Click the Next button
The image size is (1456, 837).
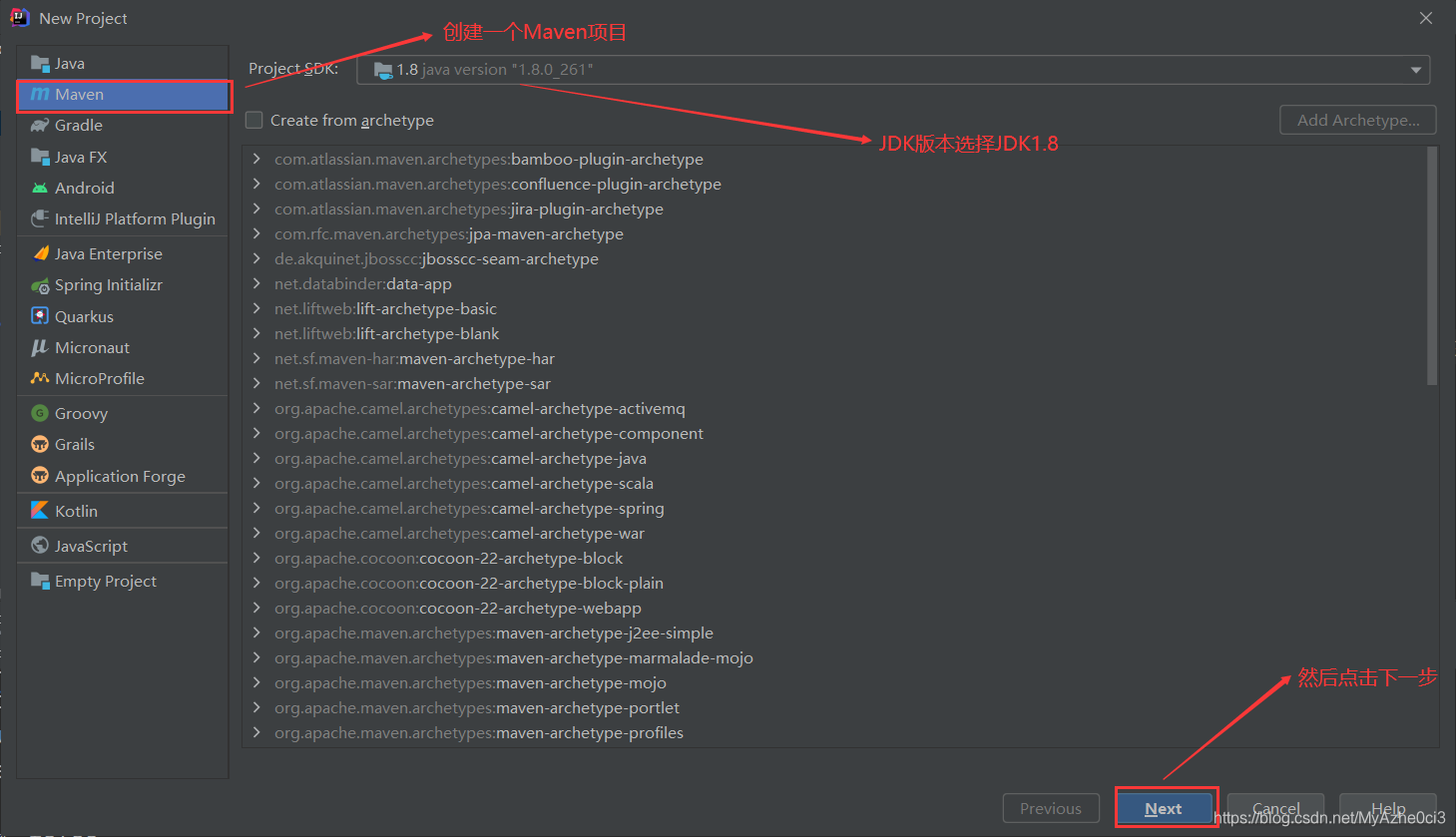pos(1164,808)
